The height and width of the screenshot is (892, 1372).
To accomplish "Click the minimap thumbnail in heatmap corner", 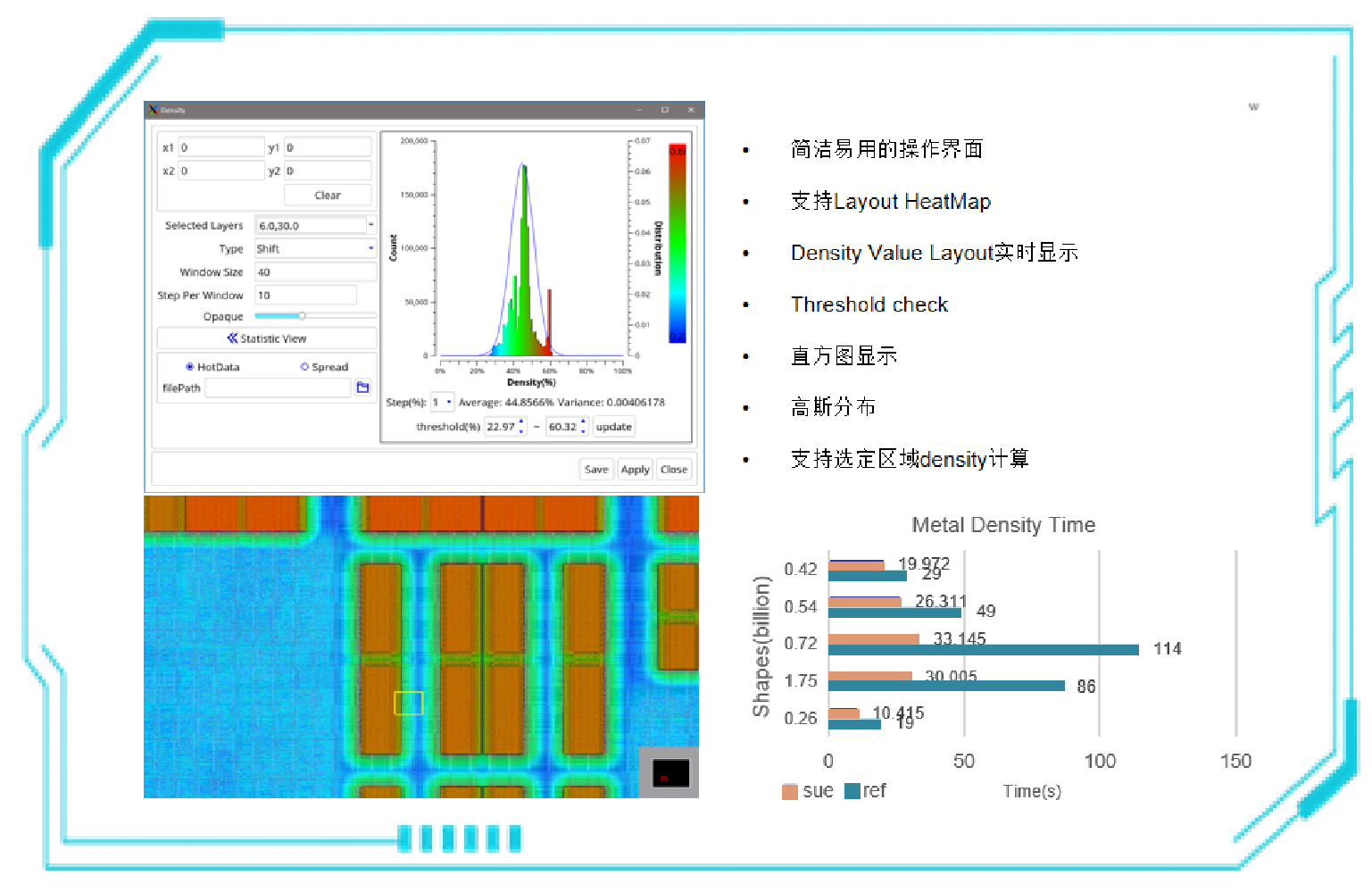I will click(x=670, y=773).
